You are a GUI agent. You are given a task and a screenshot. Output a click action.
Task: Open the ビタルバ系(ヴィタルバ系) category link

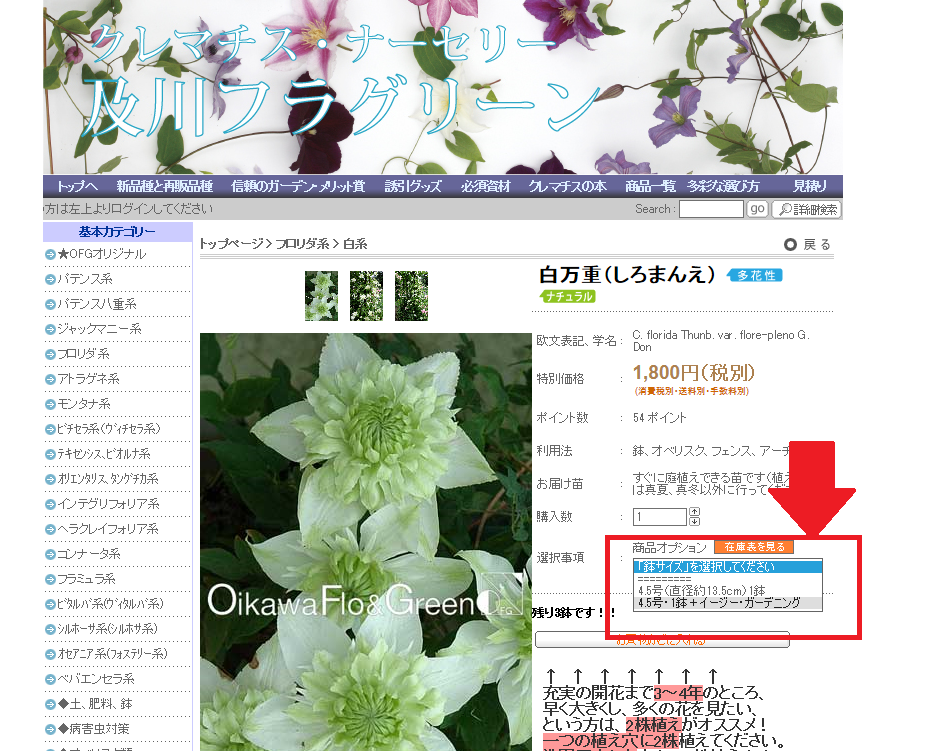(110, 604)
